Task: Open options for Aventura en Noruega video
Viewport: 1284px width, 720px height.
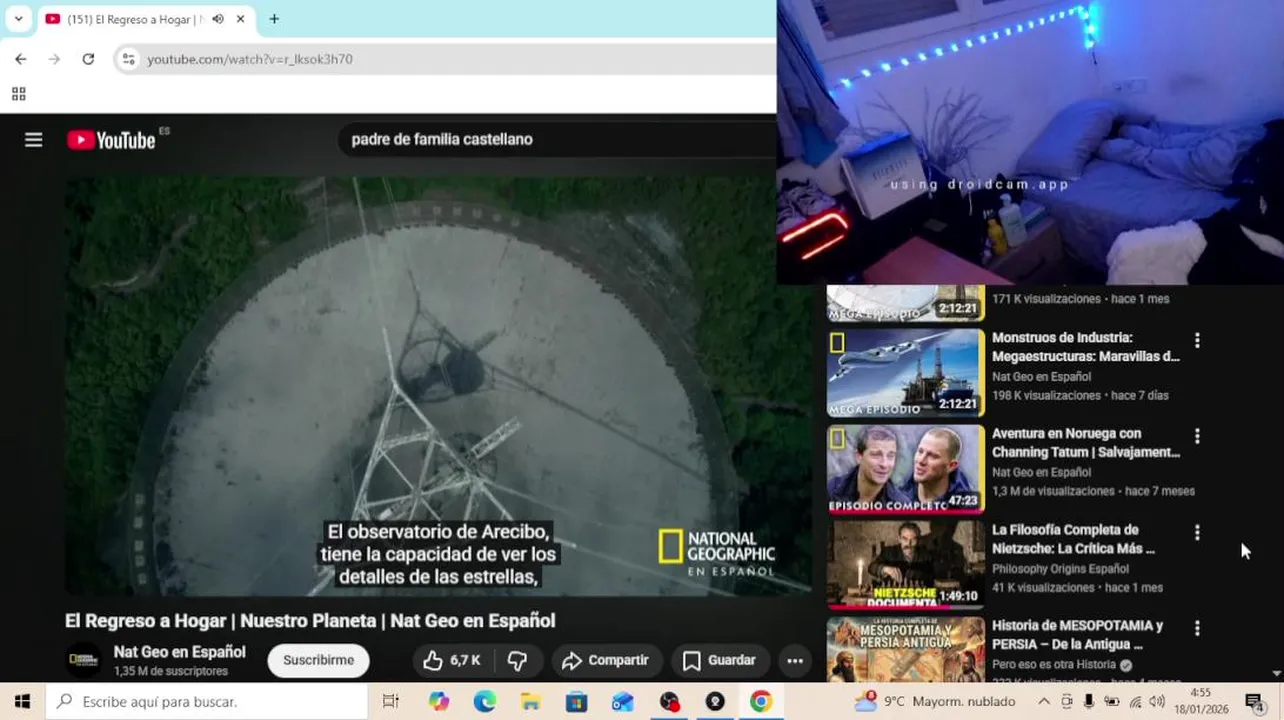Action: 1197,436
